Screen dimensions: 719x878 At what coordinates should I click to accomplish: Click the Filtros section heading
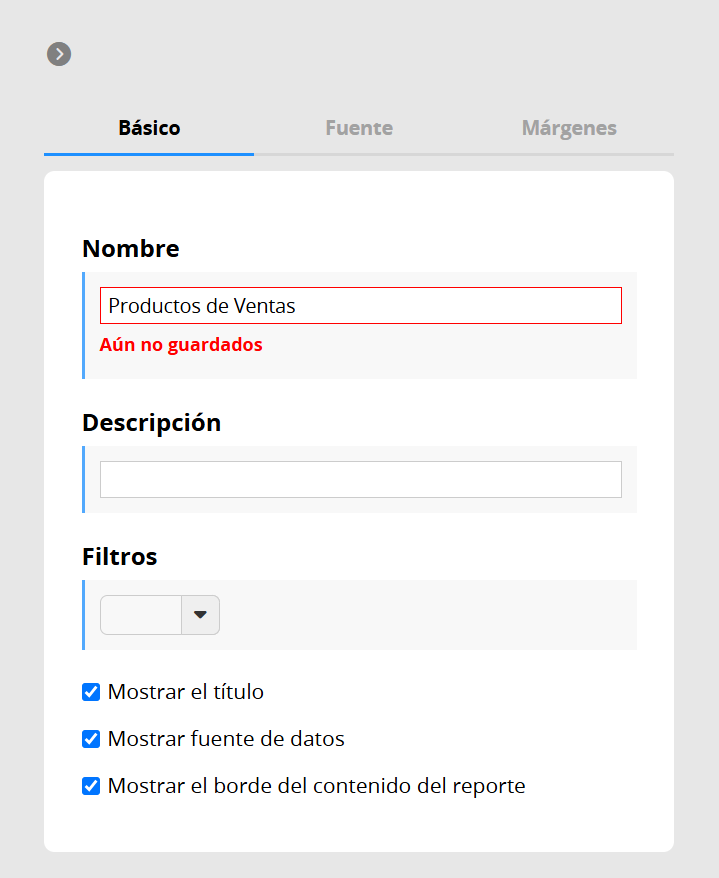[119, 557]
